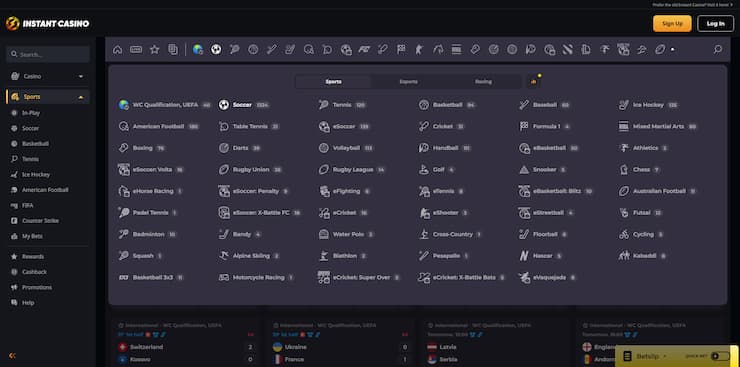Select the Chess category icon

[x=624, y=169]
